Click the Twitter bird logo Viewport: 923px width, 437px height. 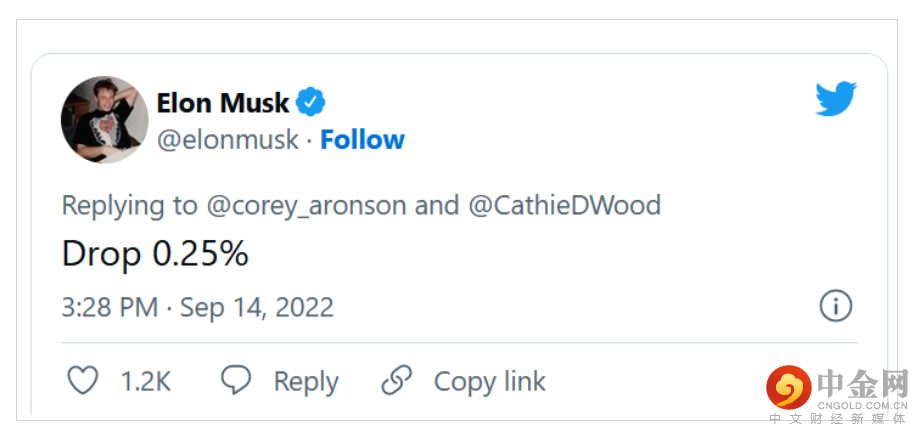coord(836,99)
